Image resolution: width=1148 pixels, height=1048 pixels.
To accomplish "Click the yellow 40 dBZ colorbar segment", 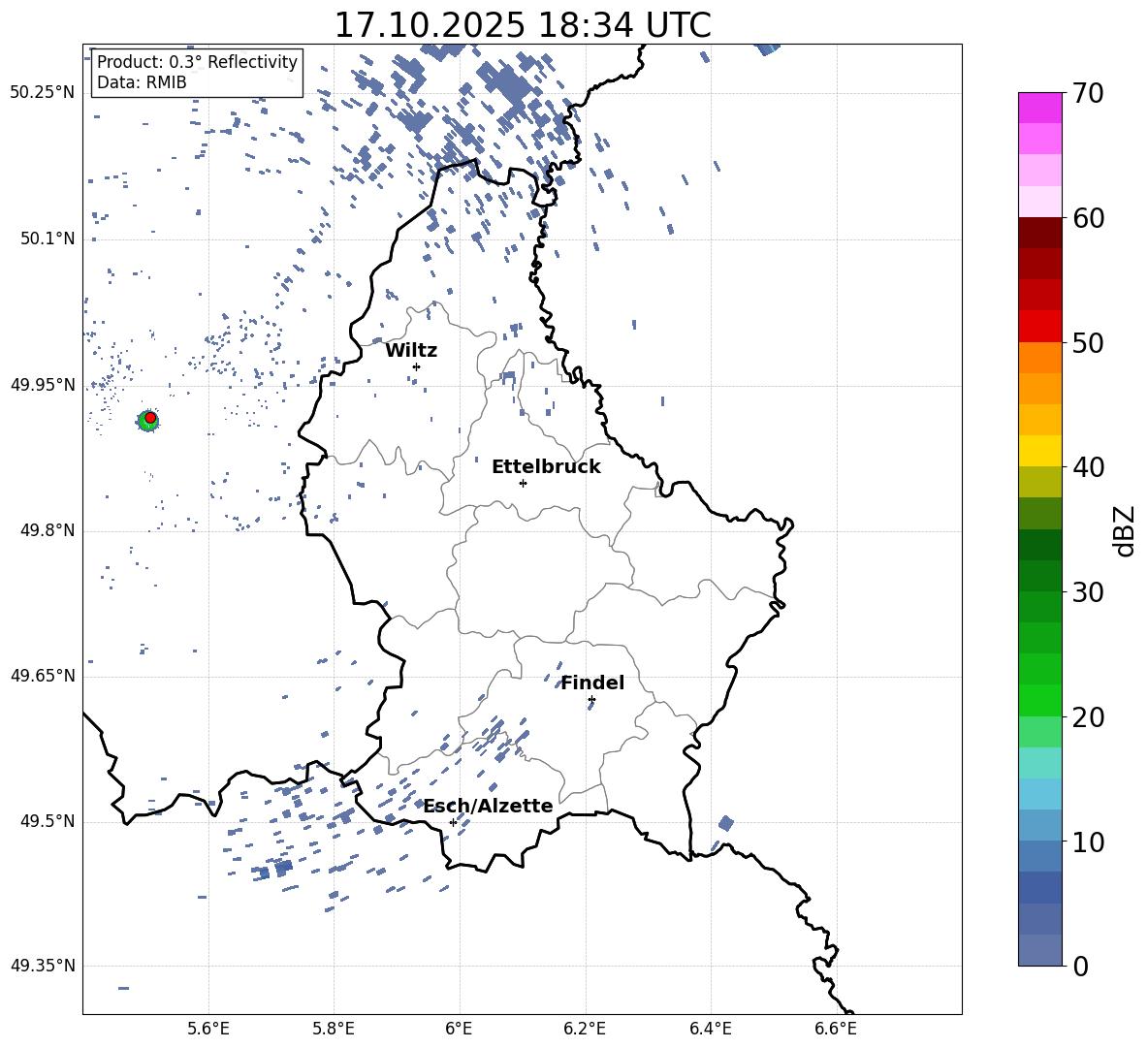I will [1039, 451].
